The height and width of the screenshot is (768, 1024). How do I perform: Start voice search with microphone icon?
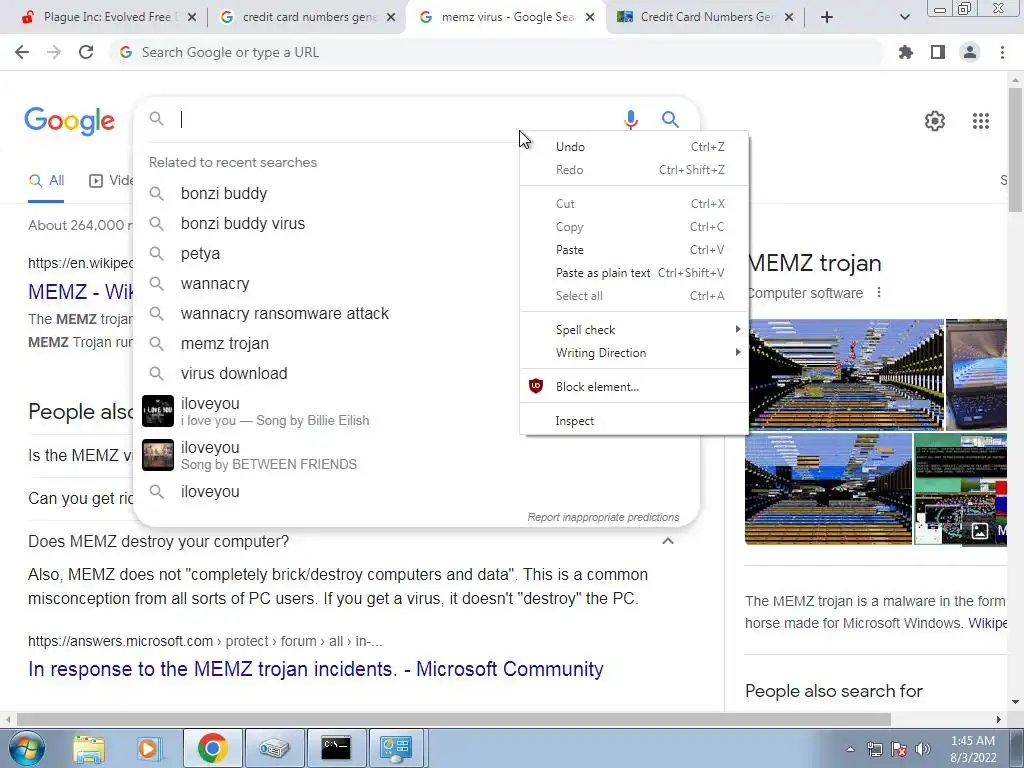(x=630, y=120)
